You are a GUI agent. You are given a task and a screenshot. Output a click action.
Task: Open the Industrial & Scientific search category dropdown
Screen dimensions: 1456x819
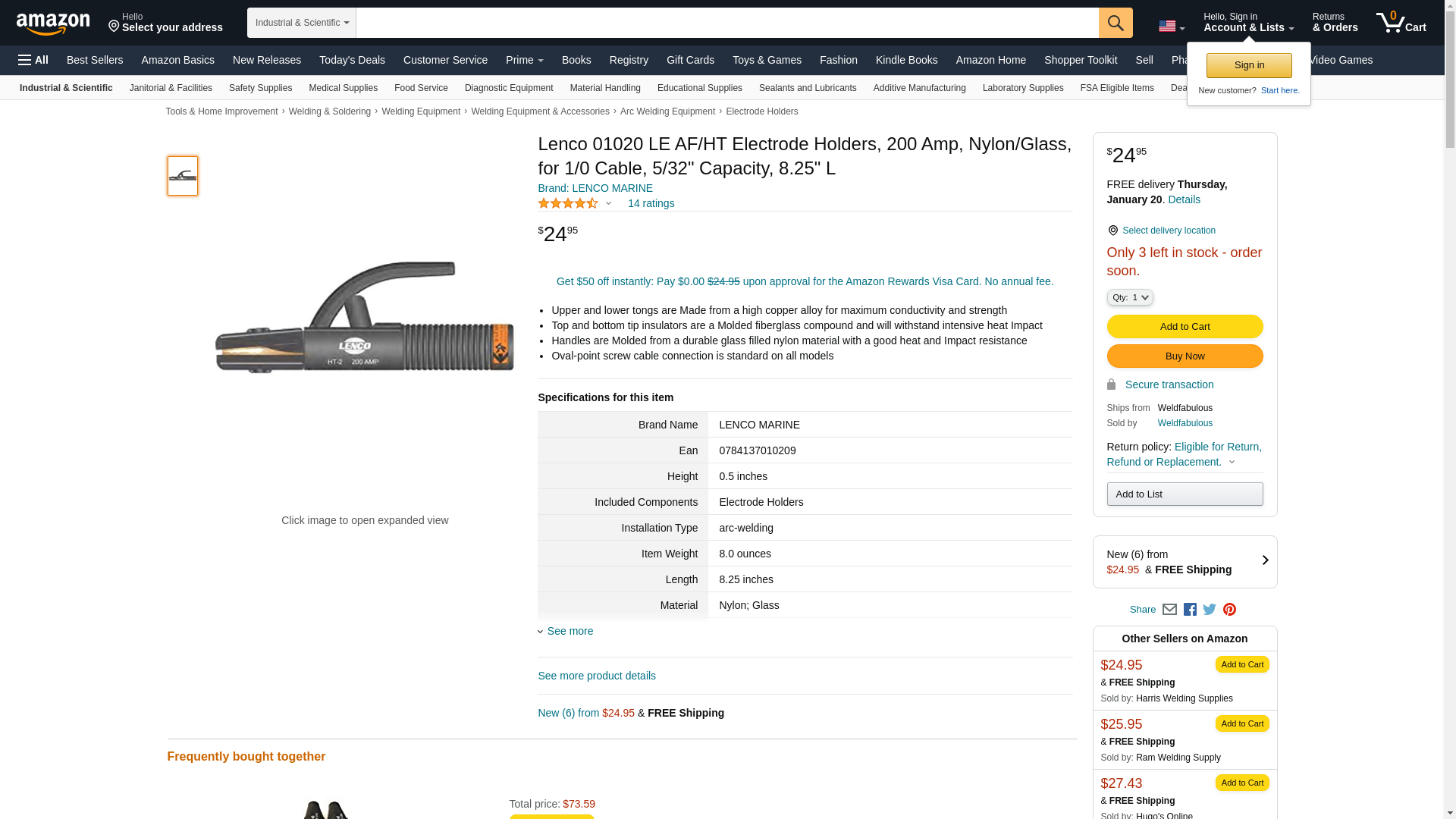(302, 23)
